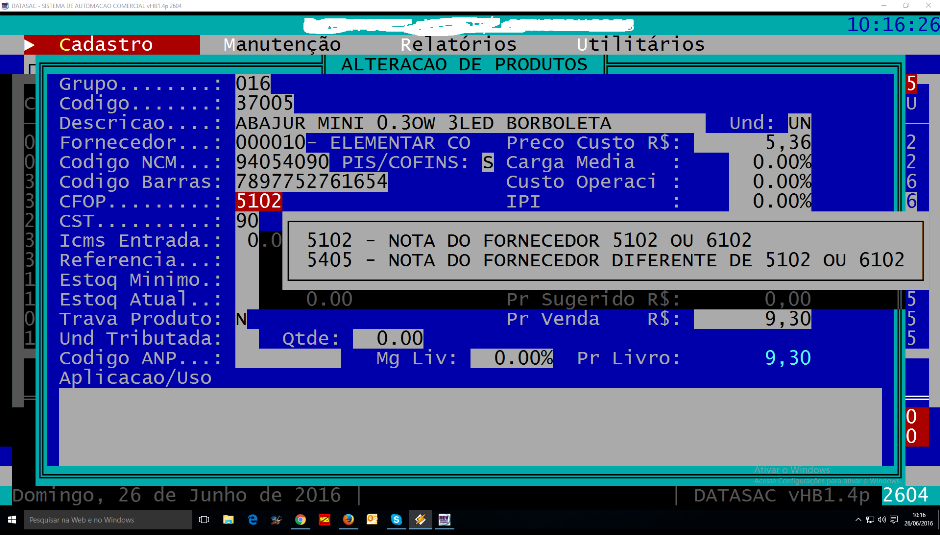Open the taskbar icon left of Chrome
The width and height of the screenshot is (940, 535).
point(276,519)
